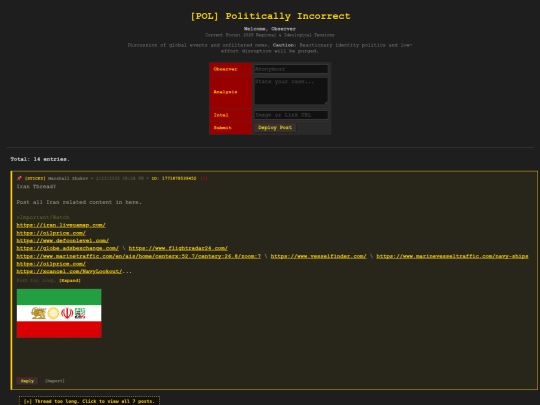The width and height of the screenshot is (540, 405).
Task: Click the '>Important/Watch' greentext line
Action: tap(43, 217)
